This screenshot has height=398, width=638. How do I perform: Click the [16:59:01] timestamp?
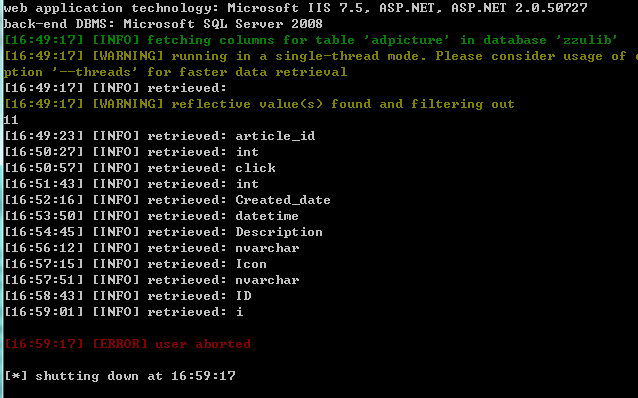pos(44,312)
